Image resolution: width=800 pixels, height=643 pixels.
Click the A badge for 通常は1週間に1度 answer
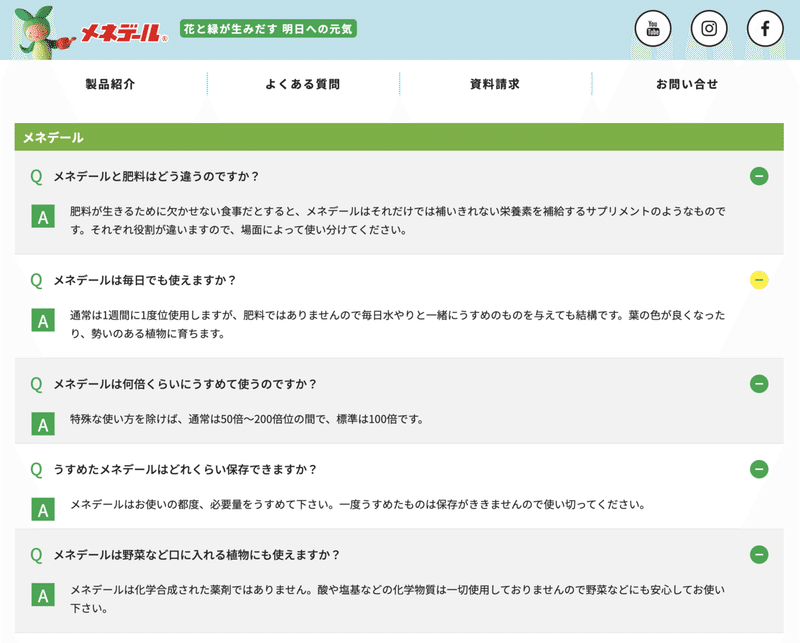(x=43, y=320)
